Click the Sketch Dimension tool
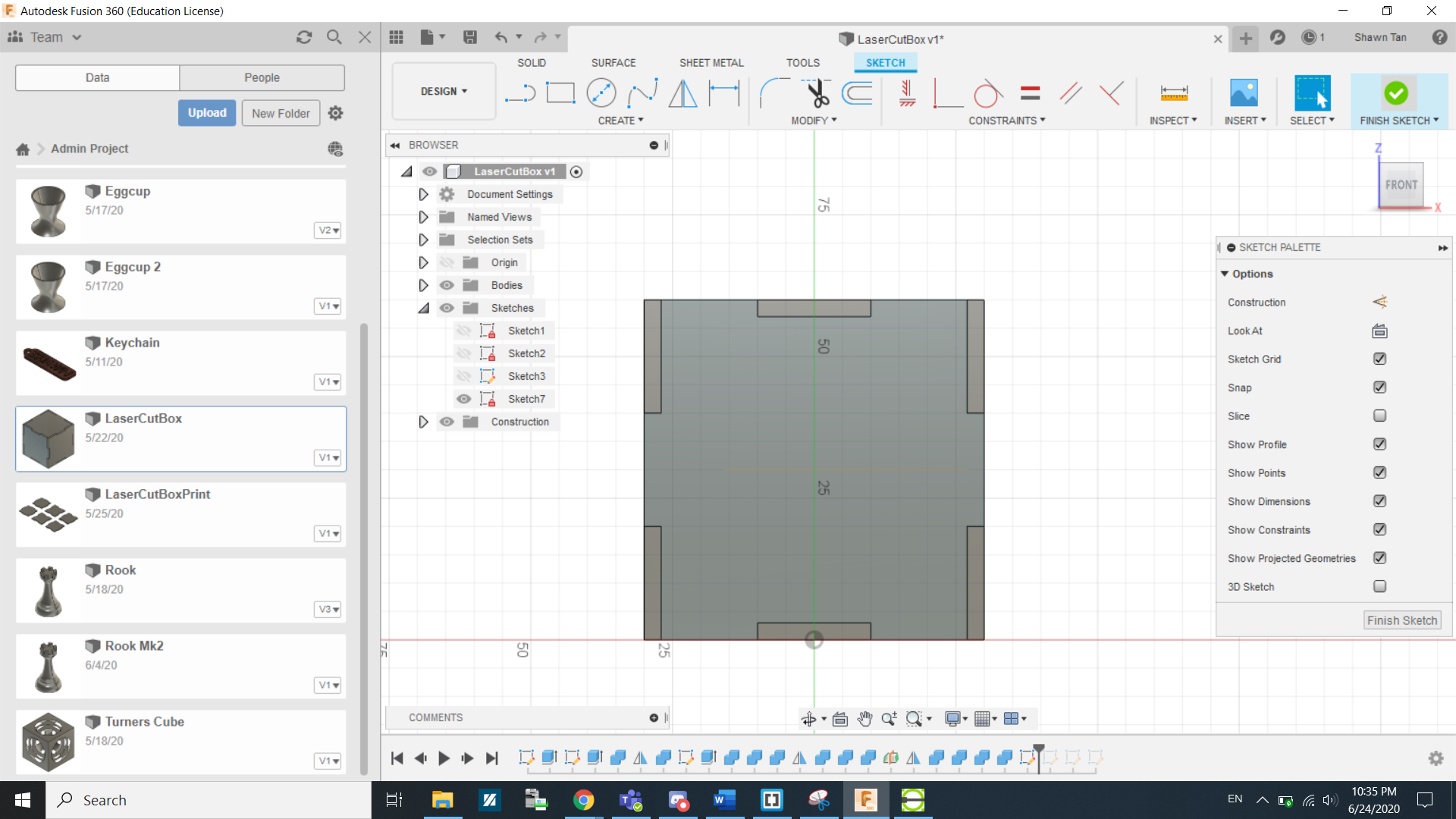Image resolution: width=1456 pixels, height=819 pixels. (723, 93)
